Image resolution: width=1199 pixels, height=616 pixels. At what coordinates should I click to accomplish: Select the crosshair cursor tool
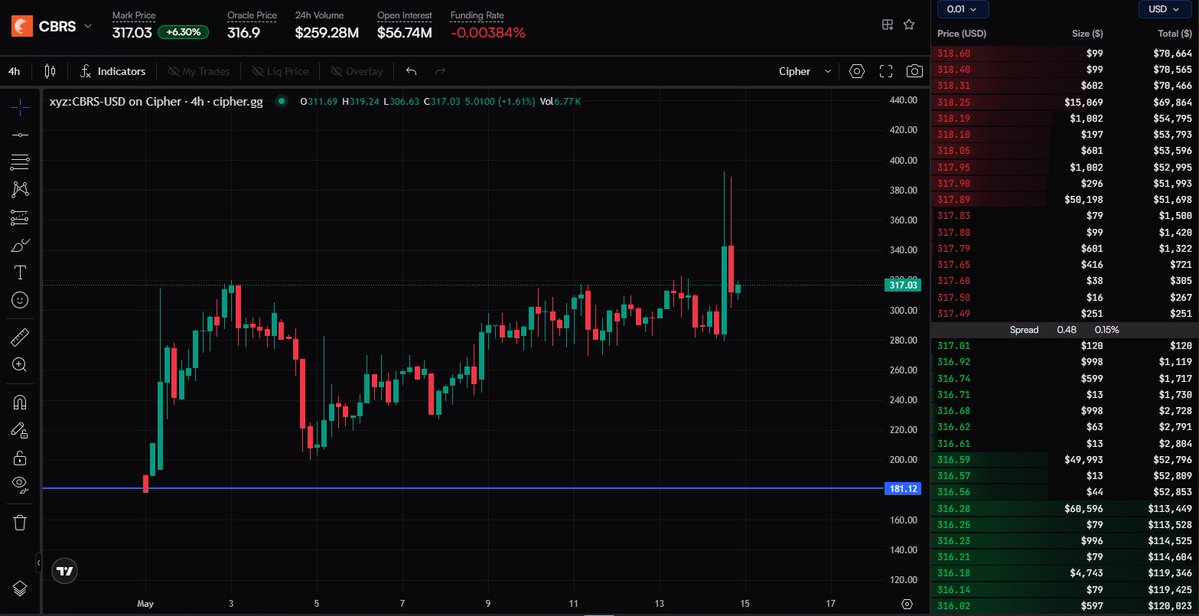20,107
